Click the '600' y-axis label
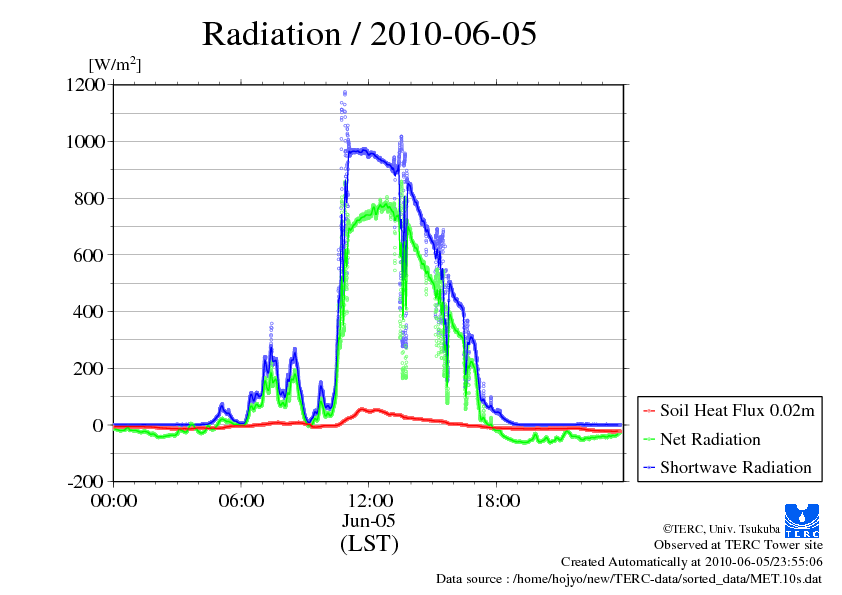The image size is (842, 595). click(x=89, y=255)
